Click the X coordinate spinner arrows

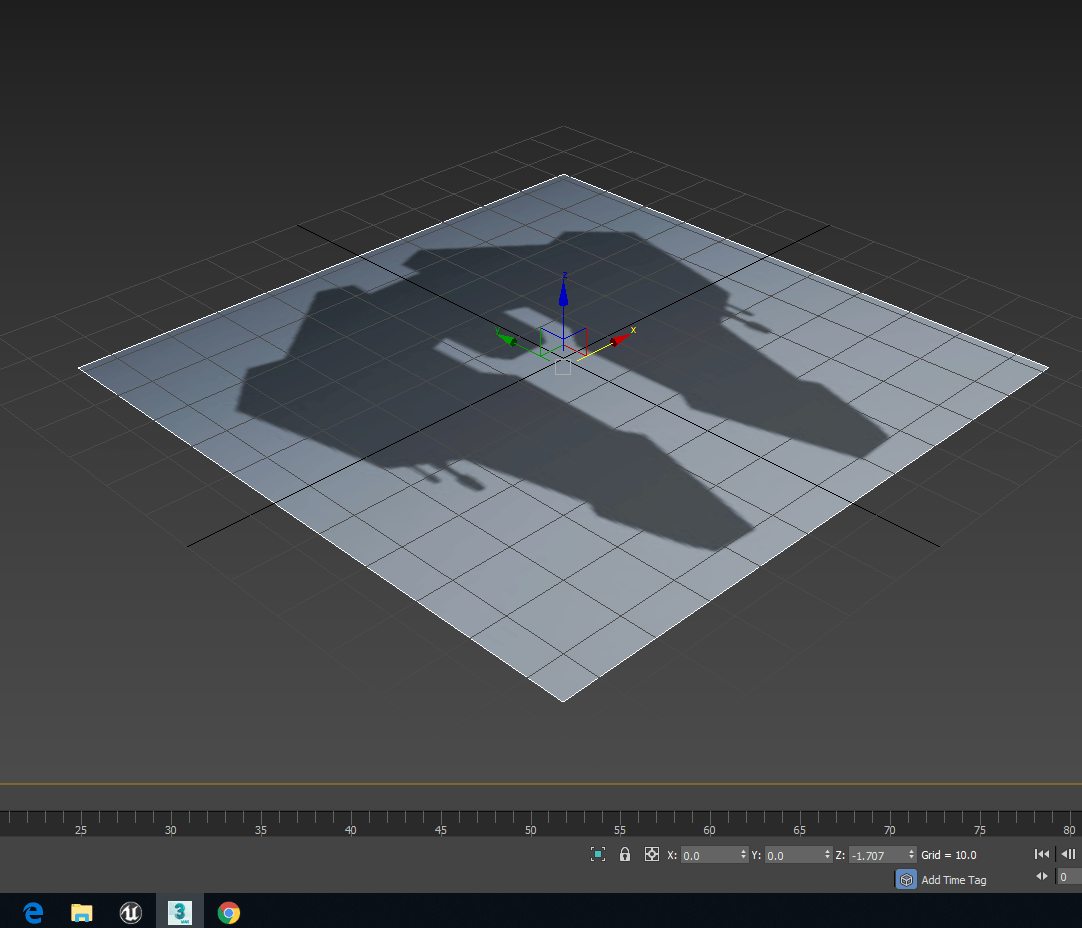pos(743,855)
